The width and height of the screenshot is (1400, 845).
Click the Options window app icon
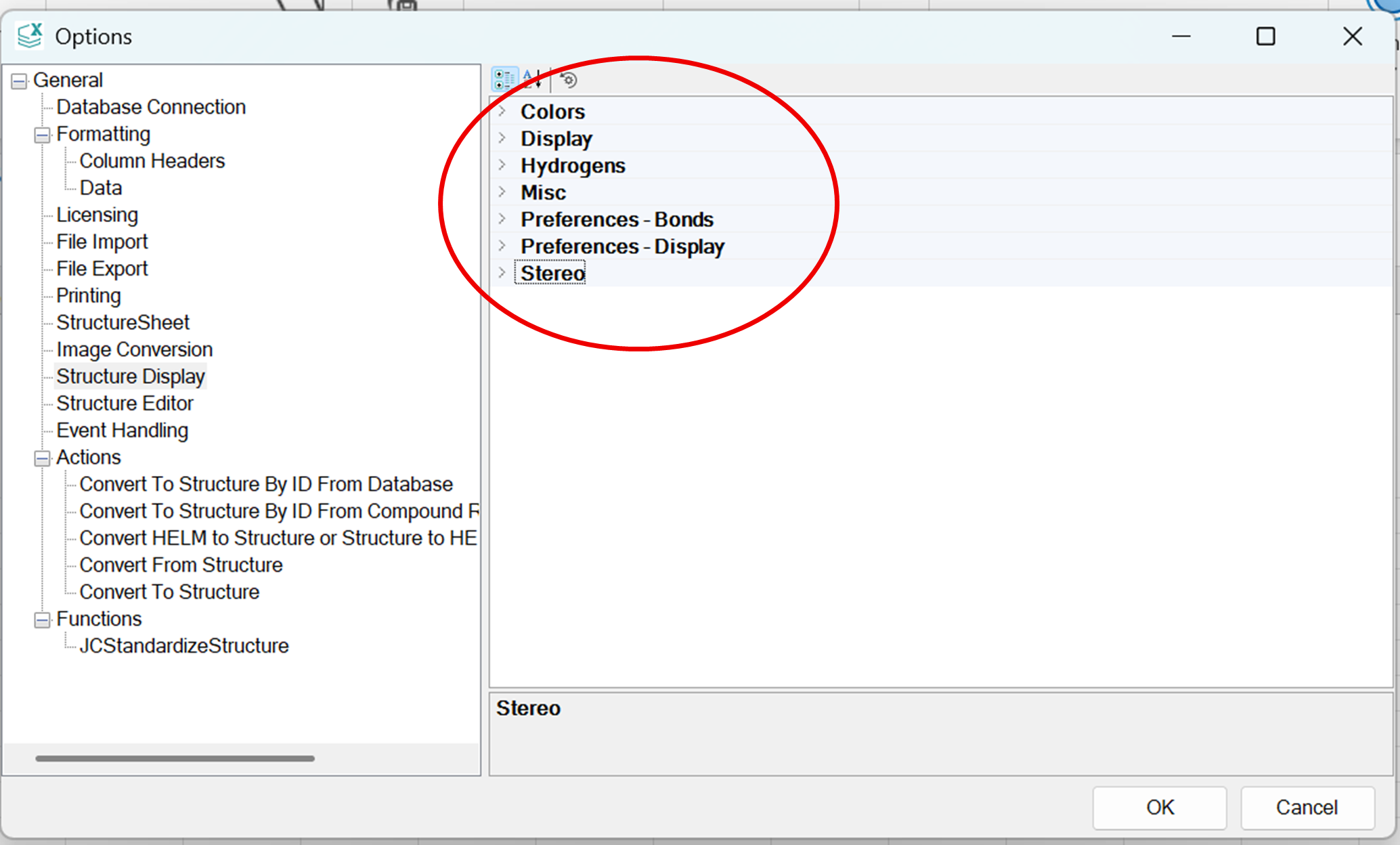point(30,36)
